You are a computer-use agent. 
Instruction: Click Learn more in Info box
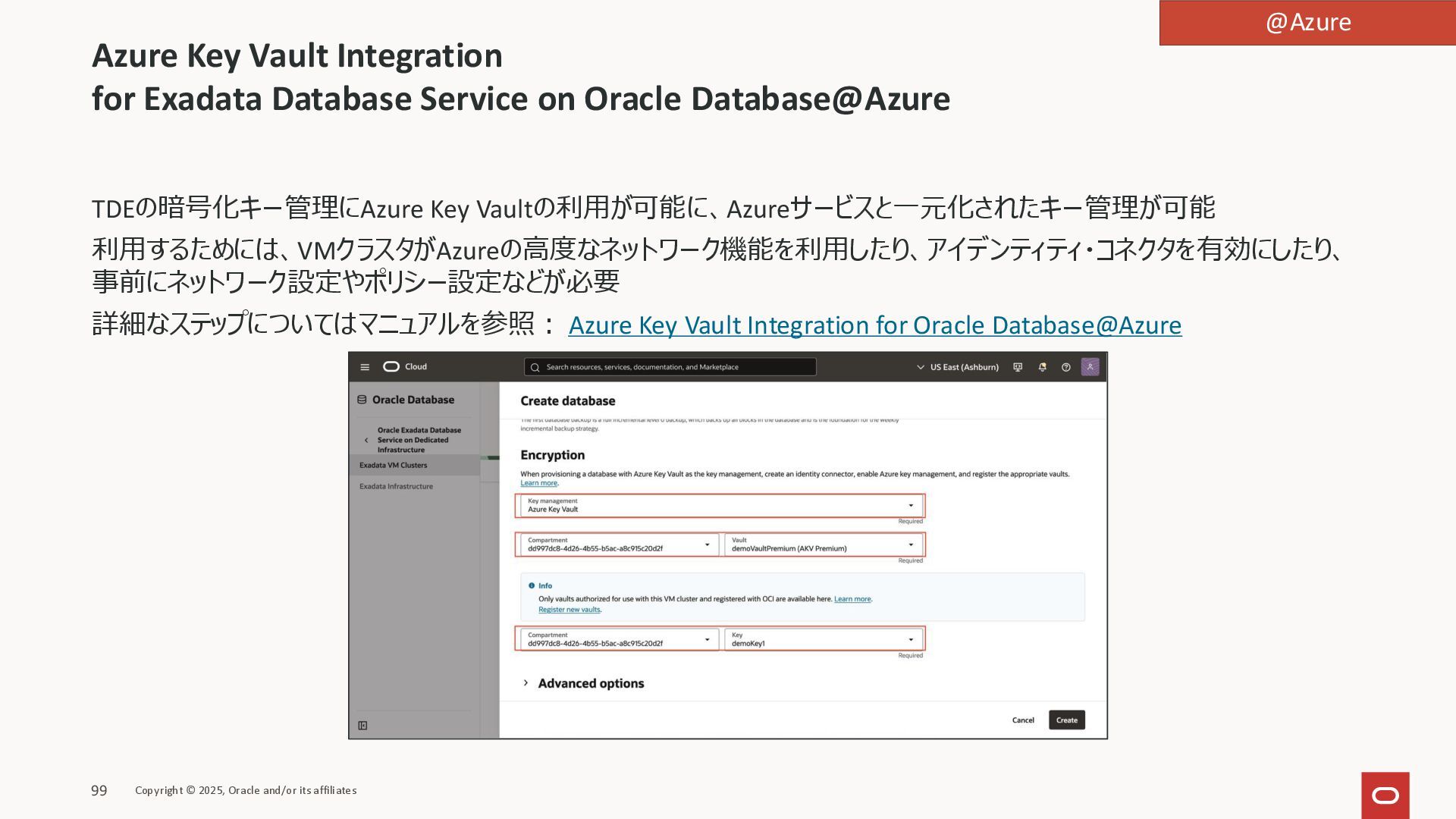[x=852, y=599]
